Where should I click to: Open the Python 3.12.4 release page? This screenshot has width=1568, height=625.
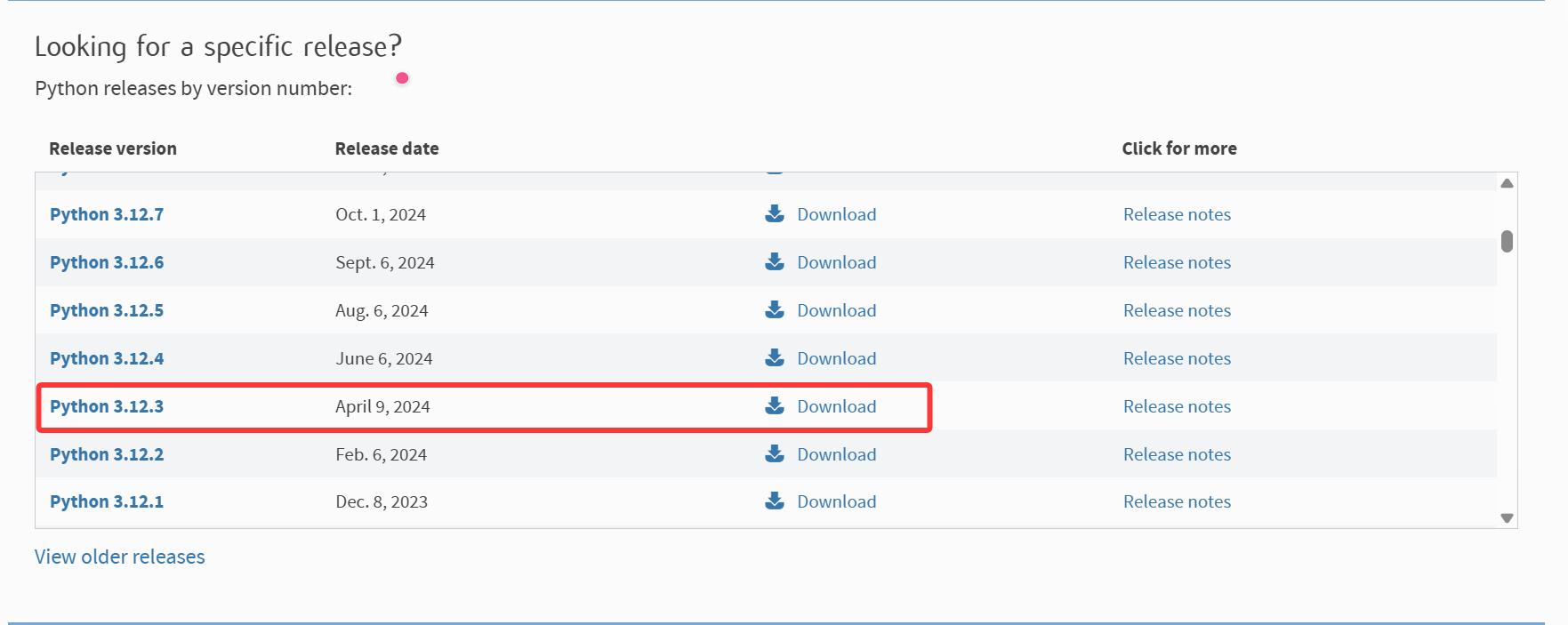107,358
